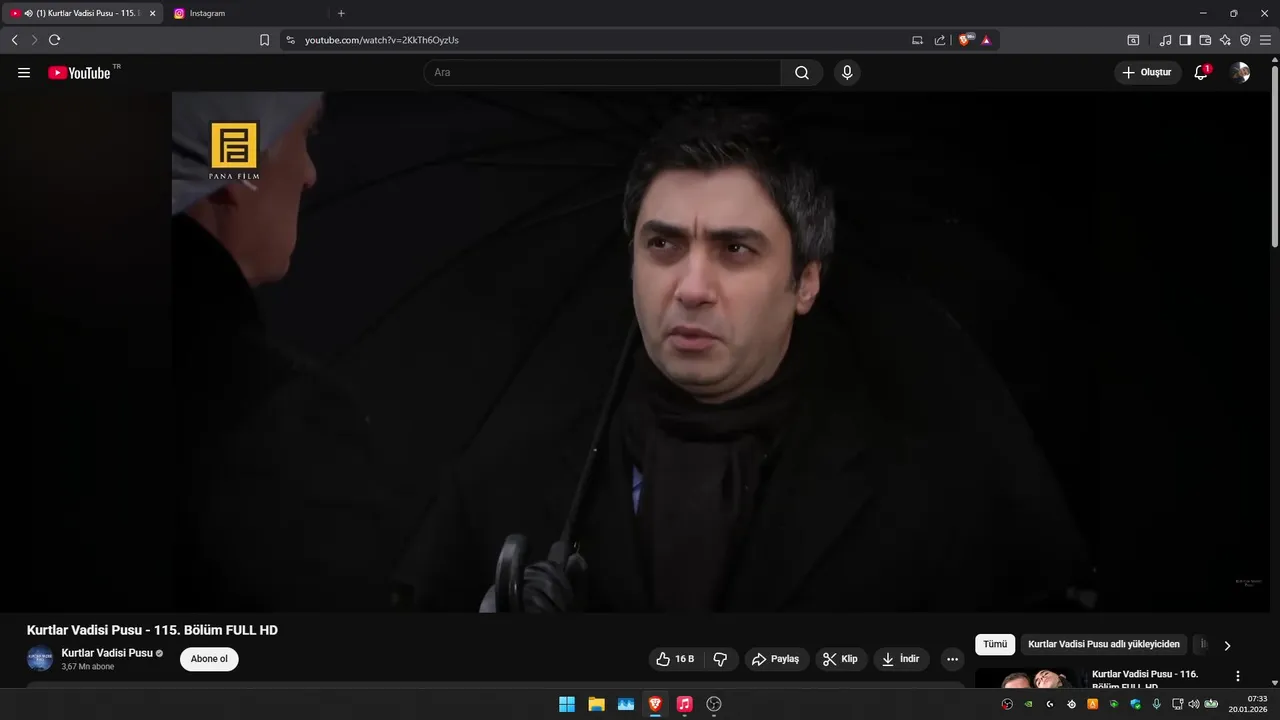Reload the page
The height and width of the screenshot is (720, 1280).
click(54, 40)
